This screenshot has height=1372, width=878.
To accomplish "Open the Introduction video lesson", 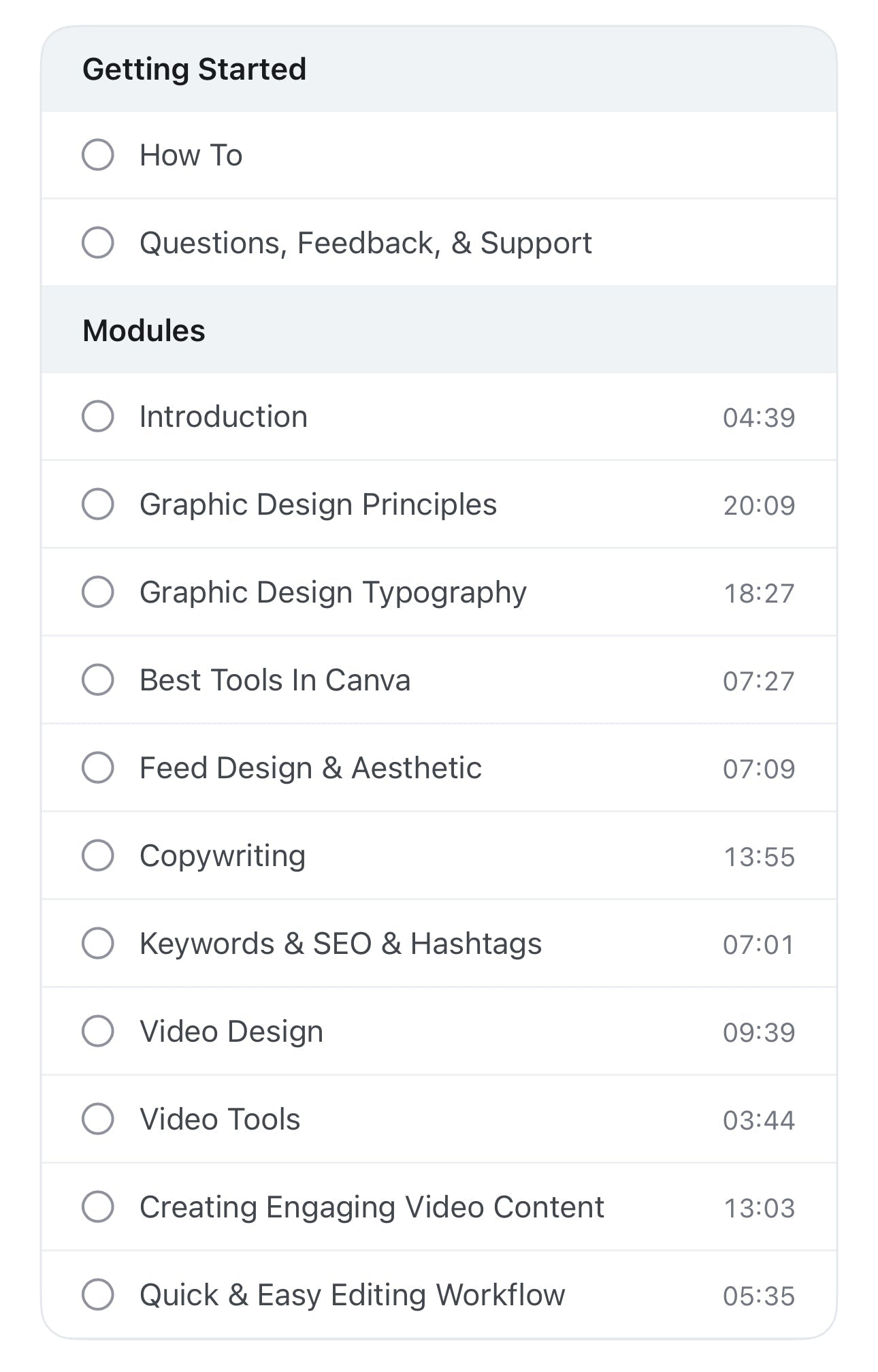I will tap(223, 417).
